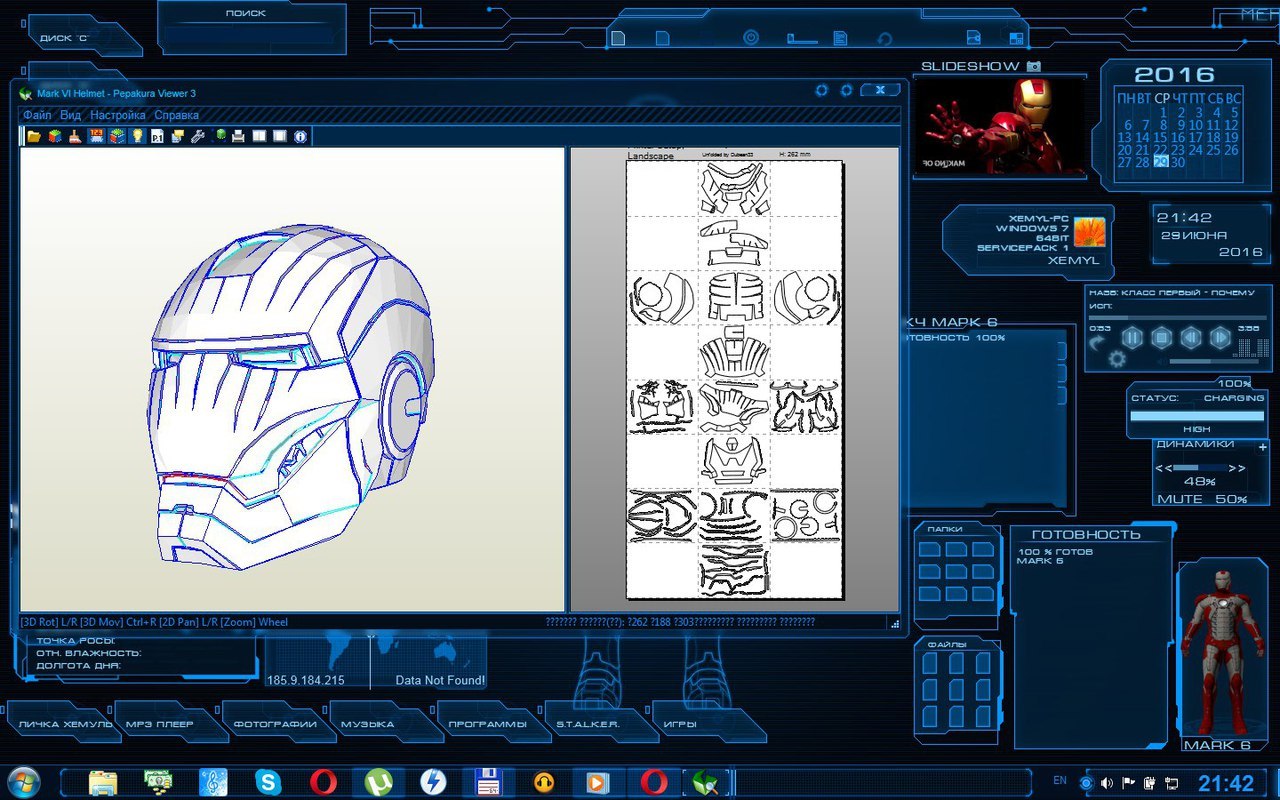
Task: Open the Справка menu
Action: pyautogui.click(x=176, y=115)
